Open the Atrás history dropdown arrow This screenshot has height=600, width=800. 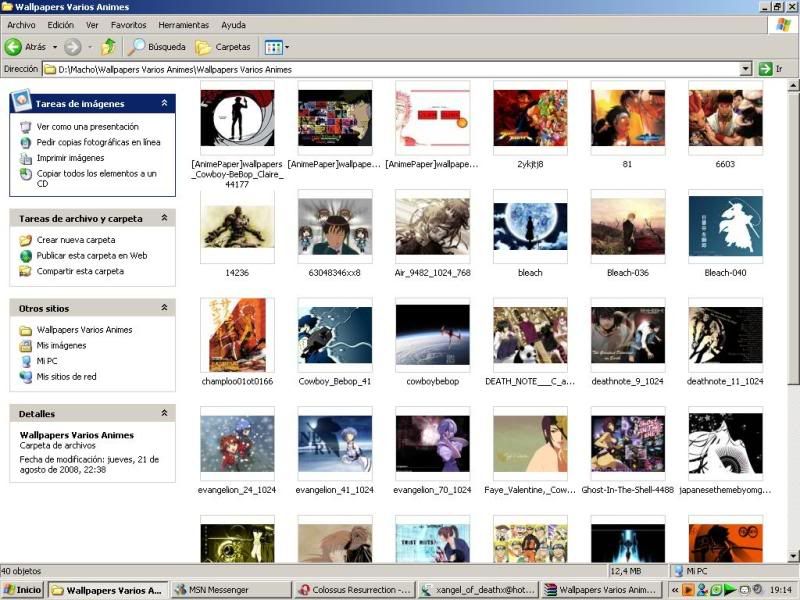point(55,47)
